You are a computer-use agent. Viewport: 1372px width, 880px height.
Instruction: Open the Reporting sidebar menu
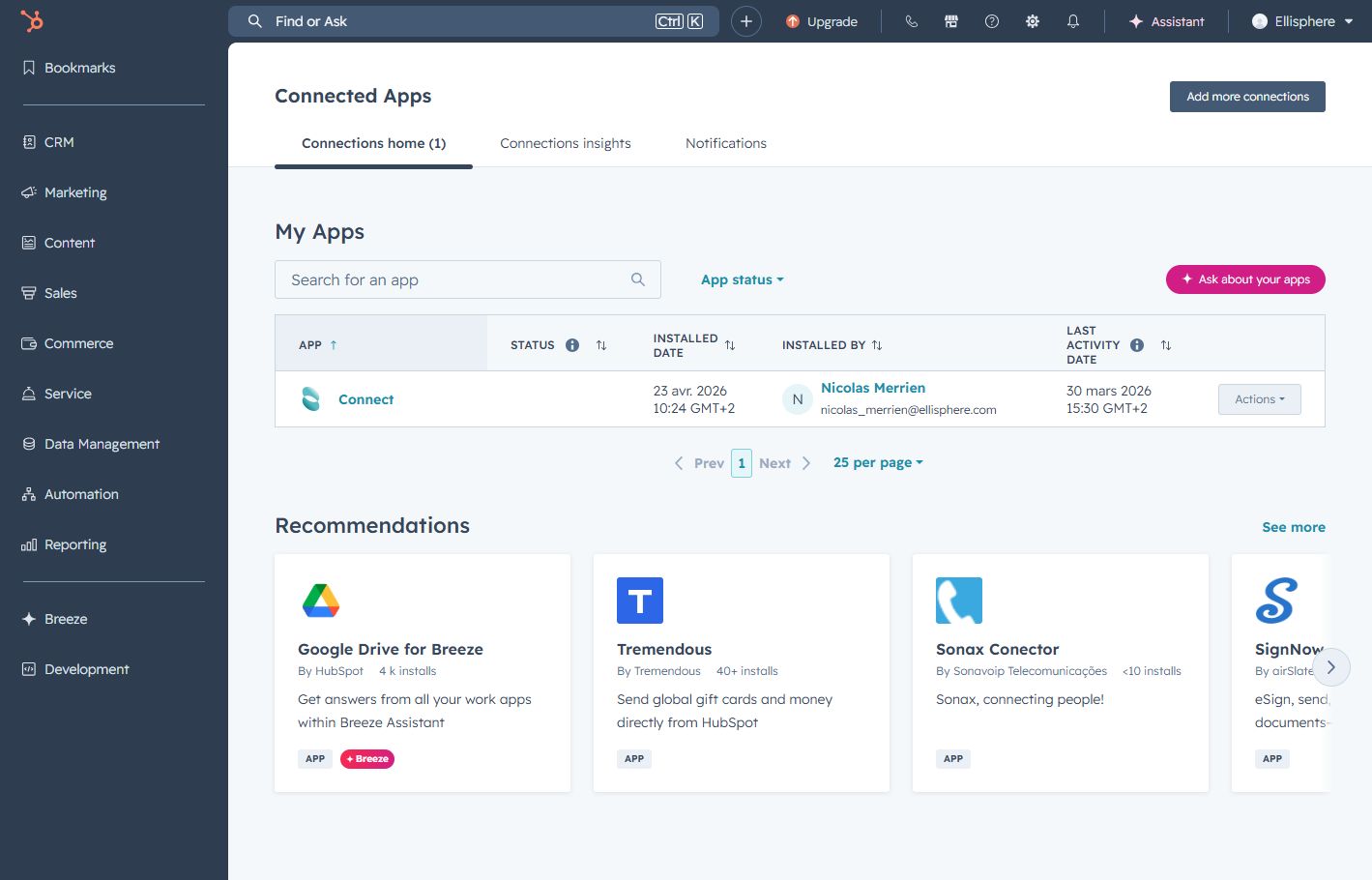(x=65, y=544)
